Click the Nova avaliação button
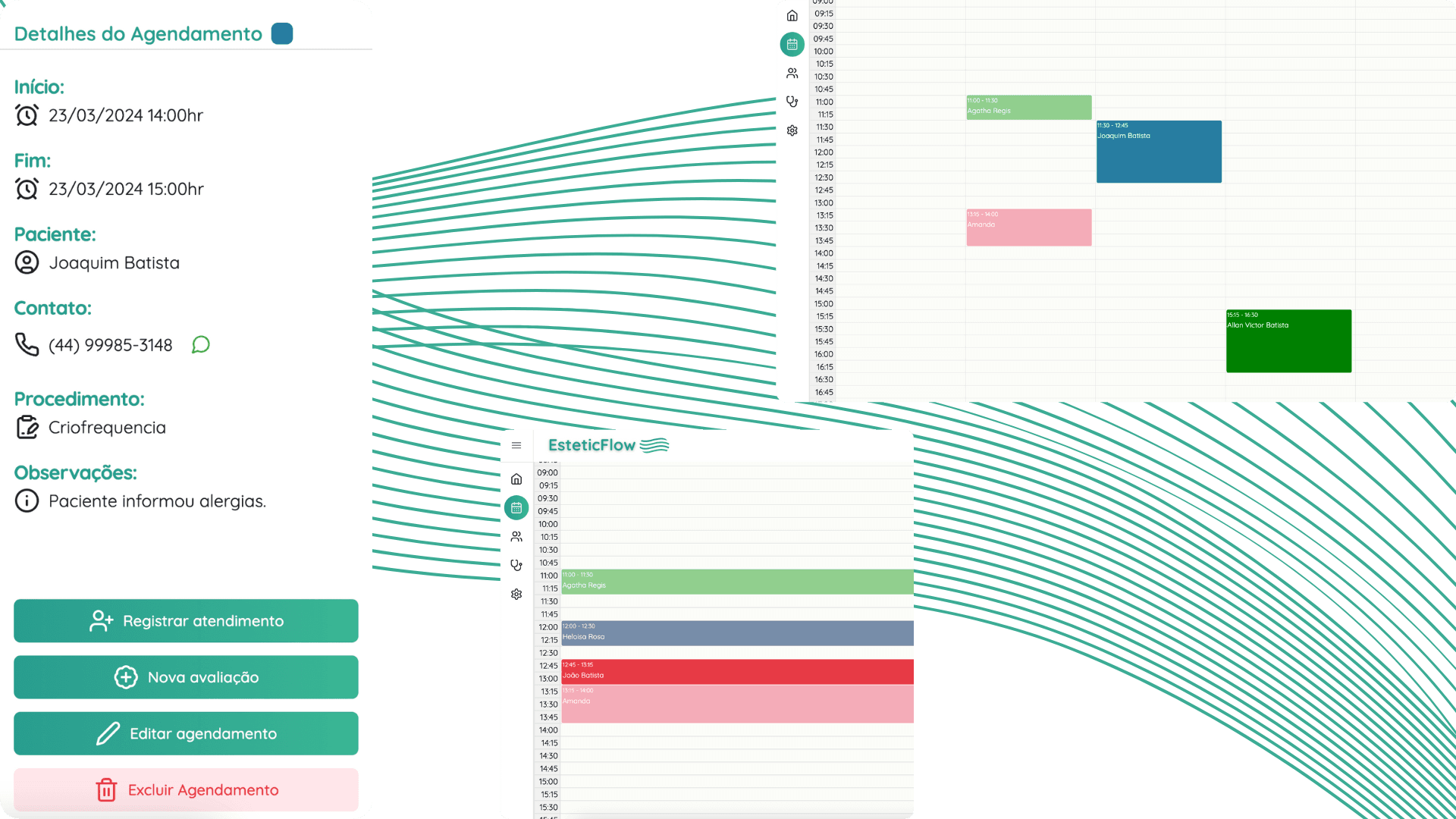The image size is (1456, 819). click(x=186, y=677)
